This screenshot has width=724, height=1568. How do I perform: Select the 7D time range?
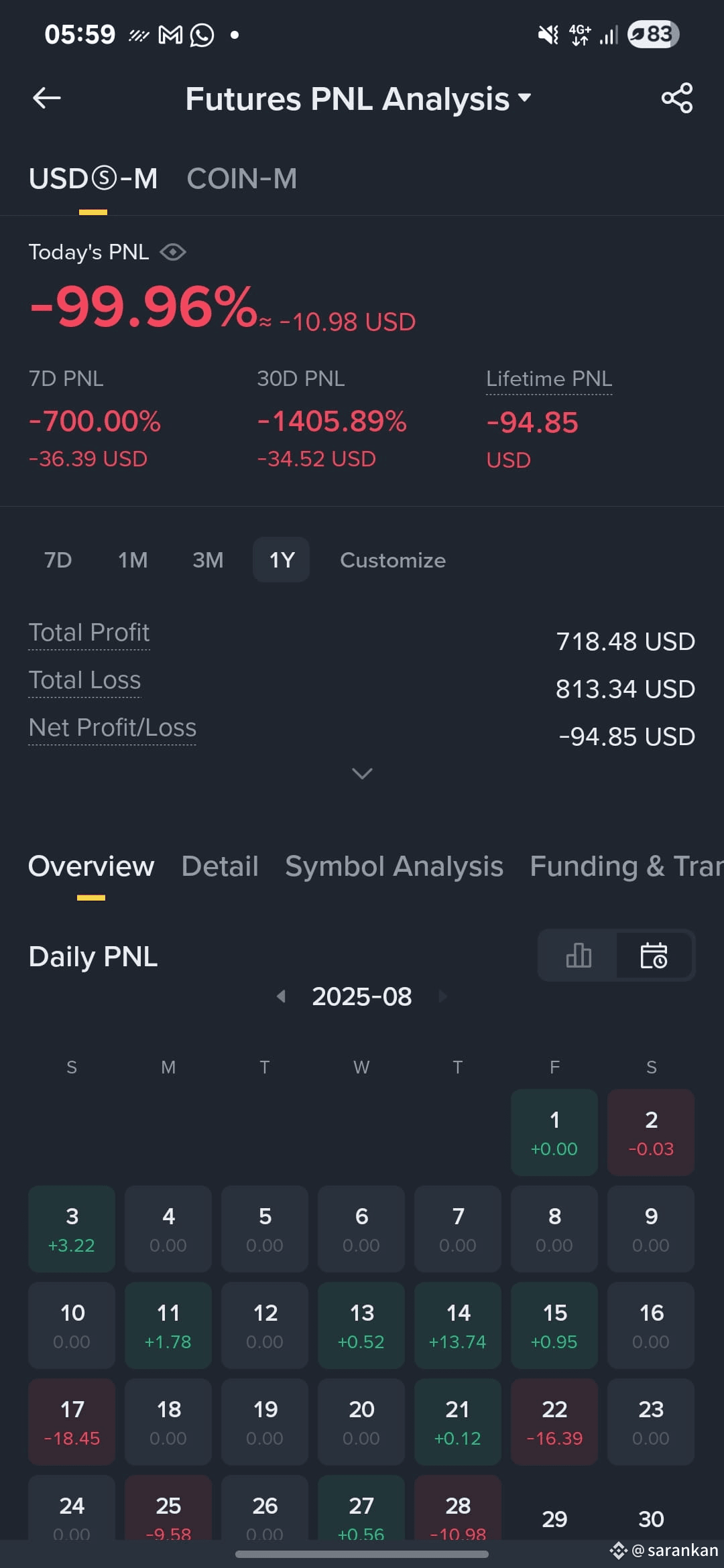[58, 560]
